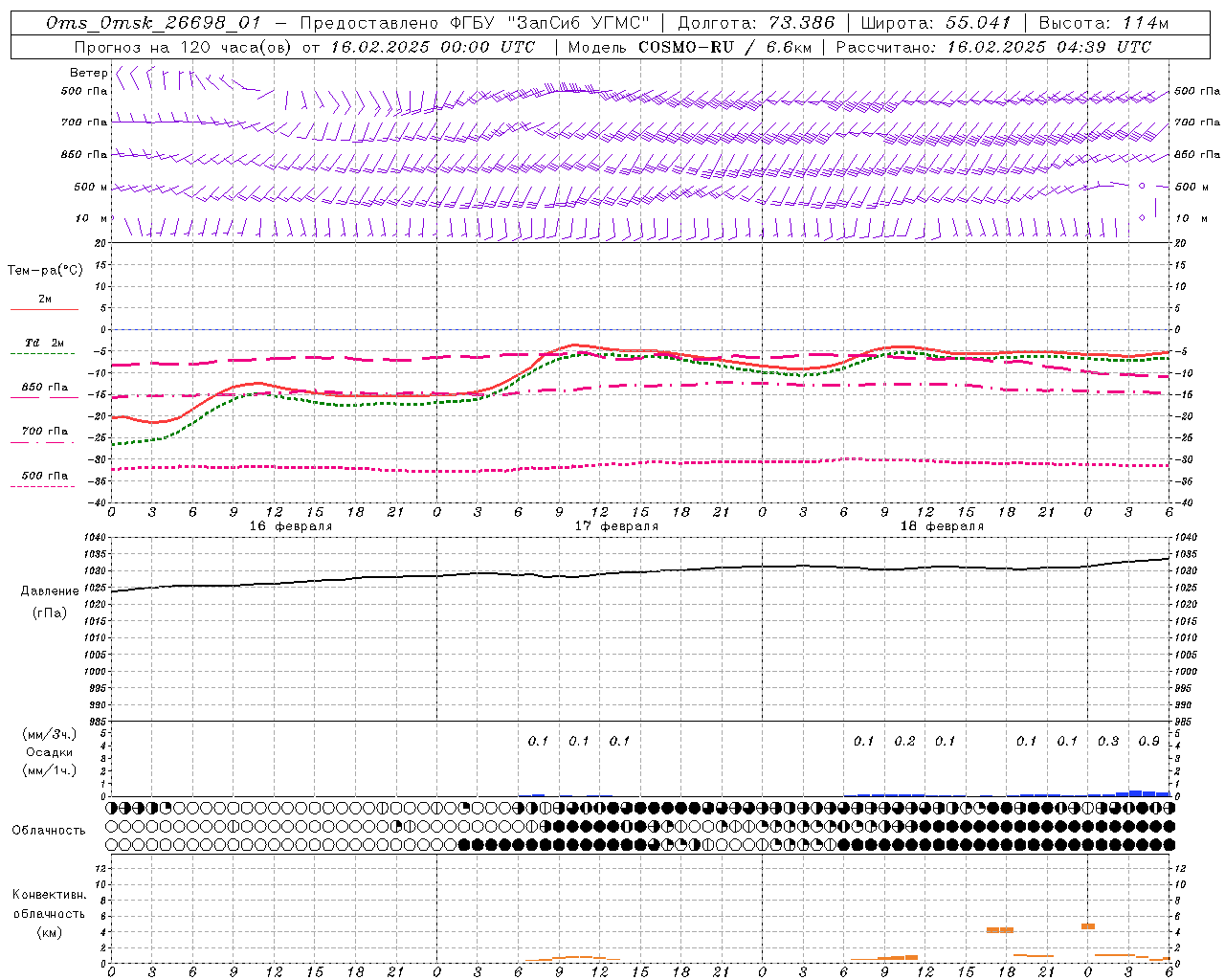Click the 500 гПа entry in the temperature legend

[44, 476]
